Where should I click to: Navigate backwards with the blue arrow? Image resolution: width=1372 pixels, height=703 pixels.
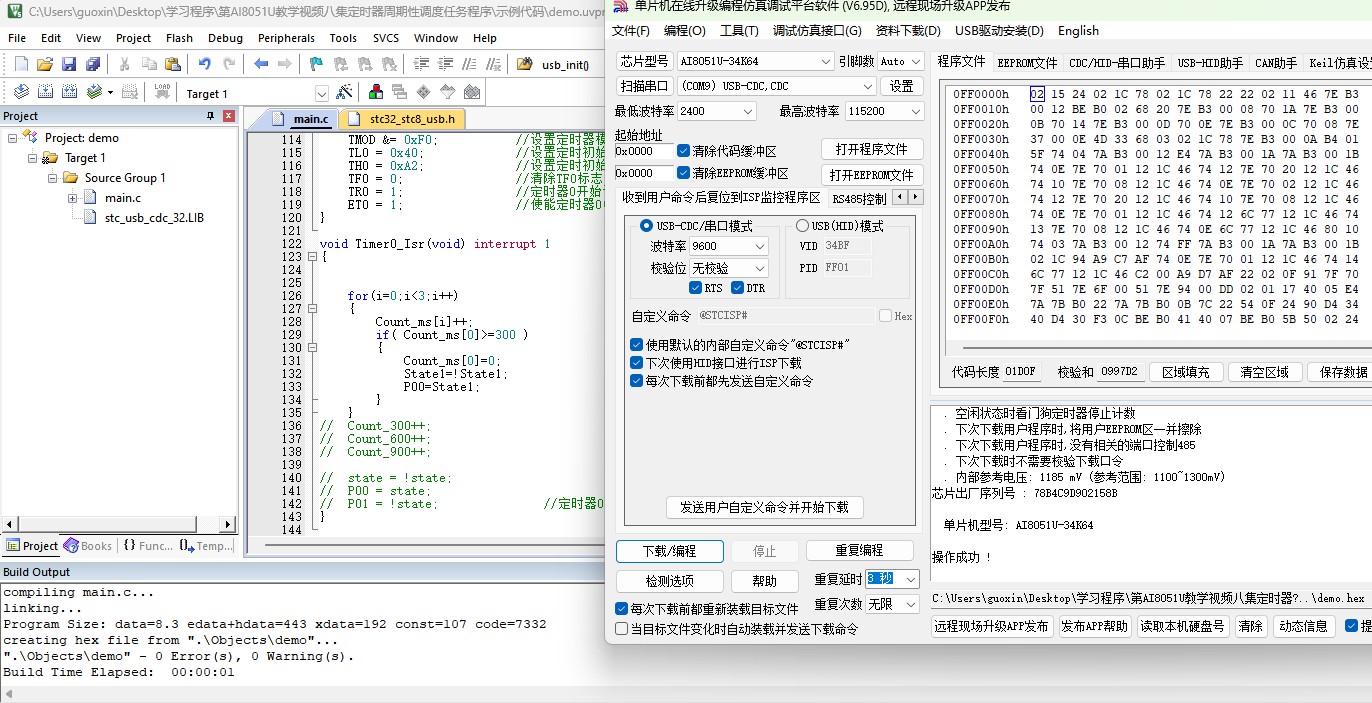[x=261, y=64]
